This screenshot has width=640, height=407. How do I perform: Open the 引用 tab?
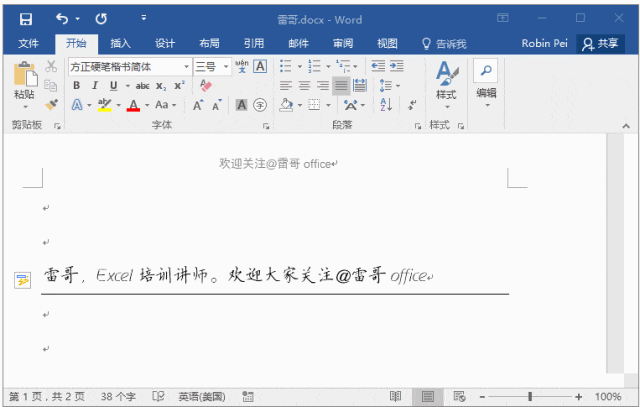coord(254,43)
